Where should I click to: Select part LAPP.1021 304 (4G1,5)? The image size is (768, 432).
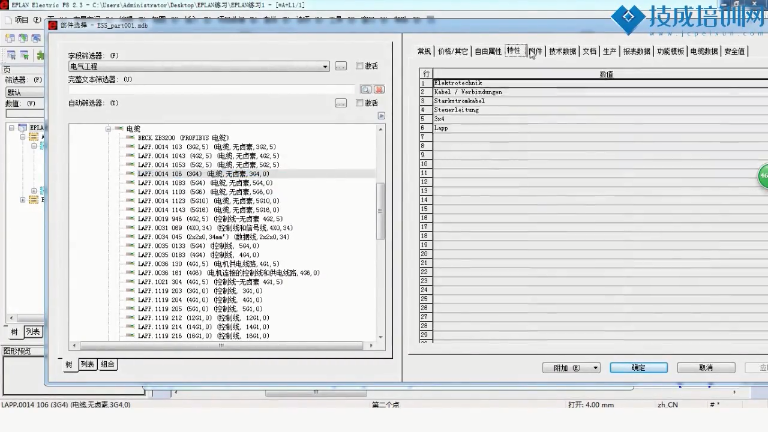(210, 282)
